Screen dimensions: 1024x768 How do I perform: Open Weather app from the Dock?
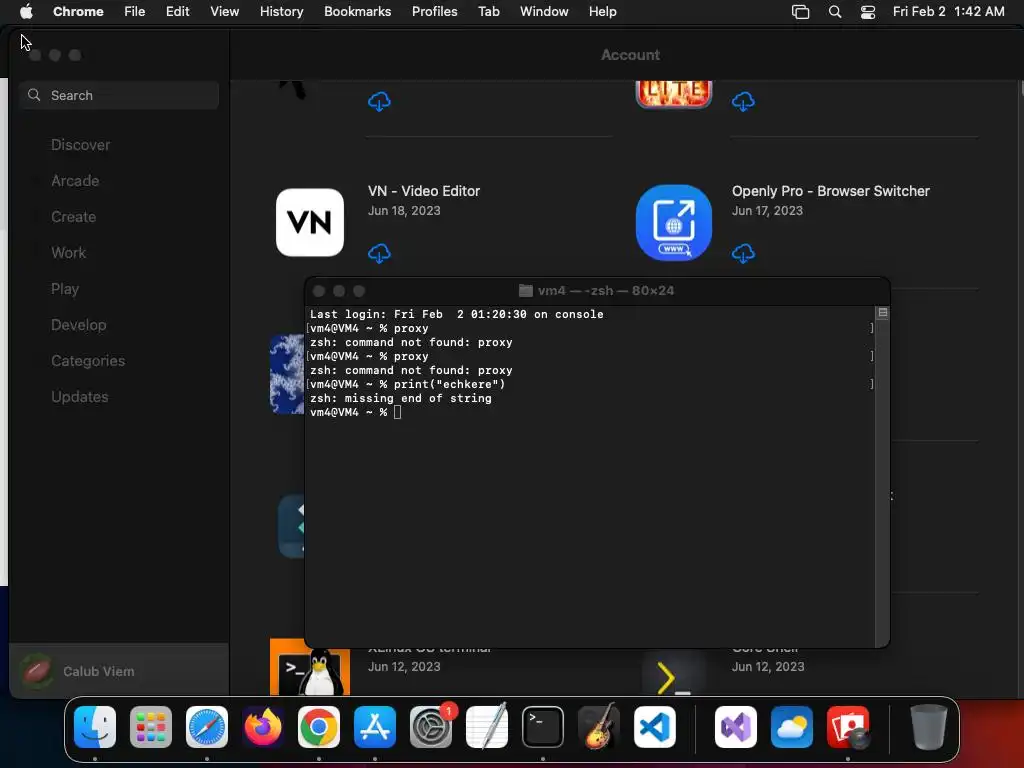tap(792, 727)
